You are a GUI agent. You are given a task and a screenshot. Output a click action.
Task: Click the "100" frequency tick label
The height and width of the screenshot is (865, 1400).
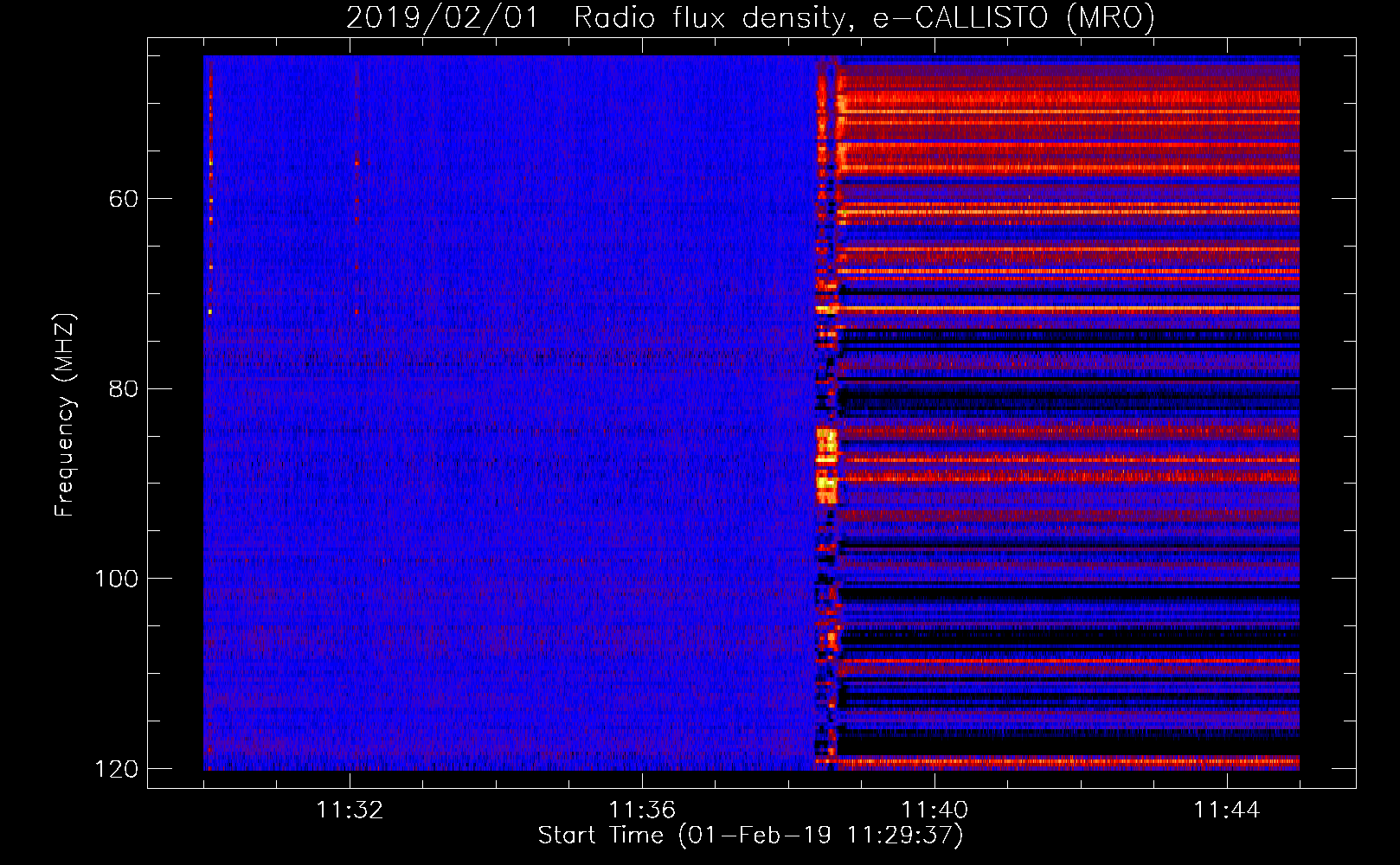(116, 579)
